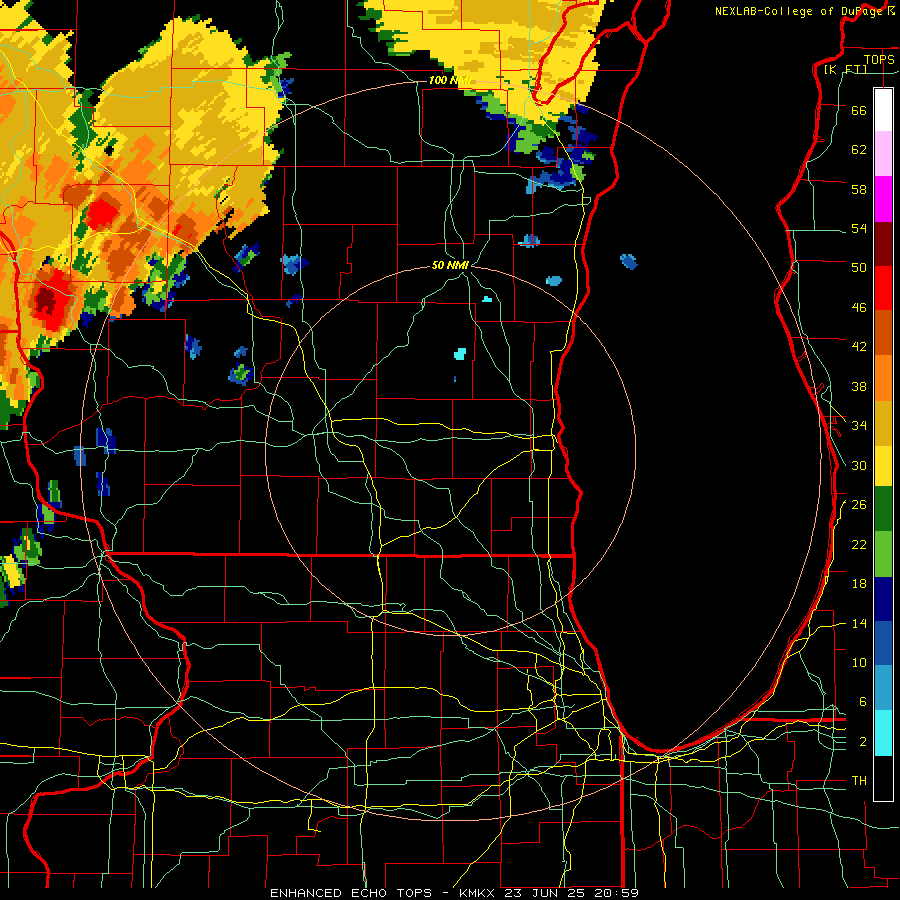Select the "26" scale label
Image resolution: width=900 pixels, height=900 pixels.
pyautogui.click(x=859, y=505)
